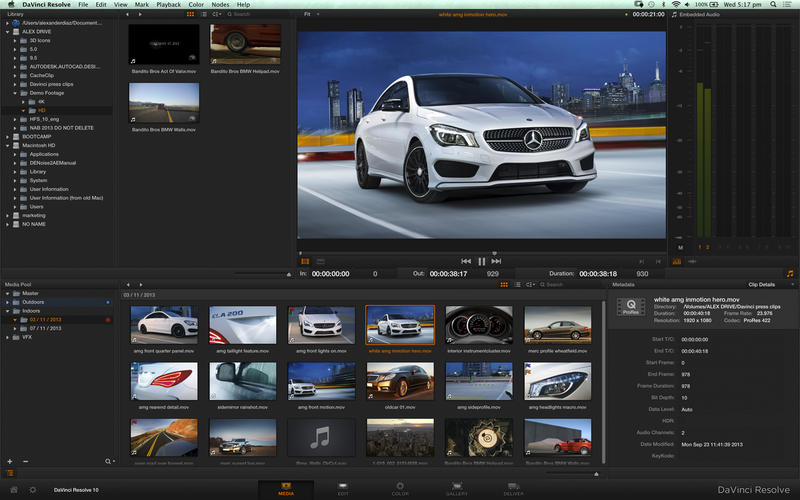
Task: Add a new bin with plus button
Action: (x=11, y=461)
